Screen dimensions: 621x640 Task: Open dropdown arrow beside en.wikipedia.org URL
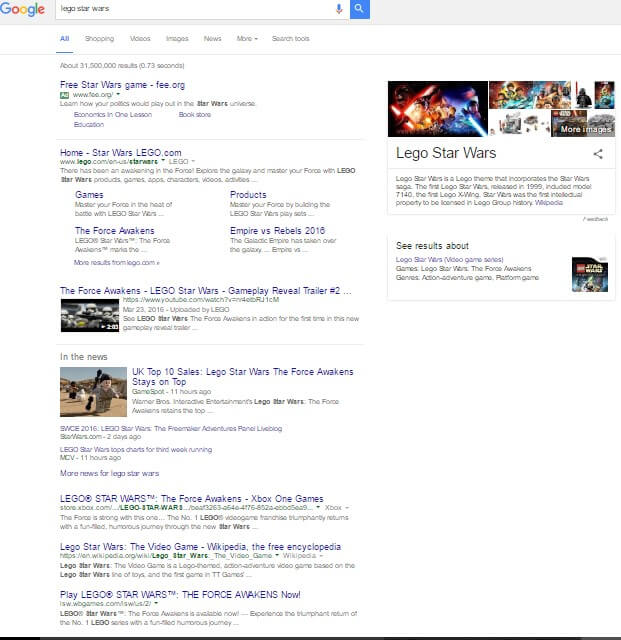tap(277, 555)
